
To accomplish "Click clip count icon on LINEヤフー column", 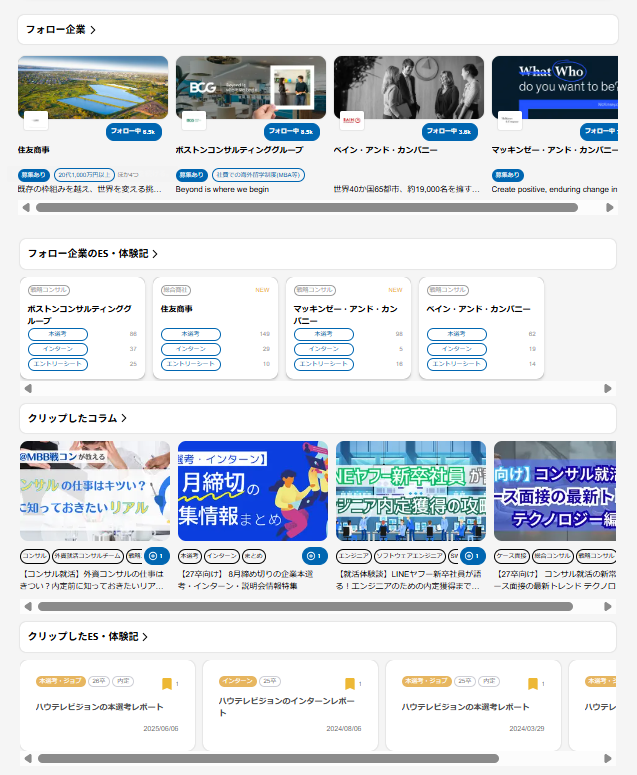I will pyautogui.click(x=473, y=556).
